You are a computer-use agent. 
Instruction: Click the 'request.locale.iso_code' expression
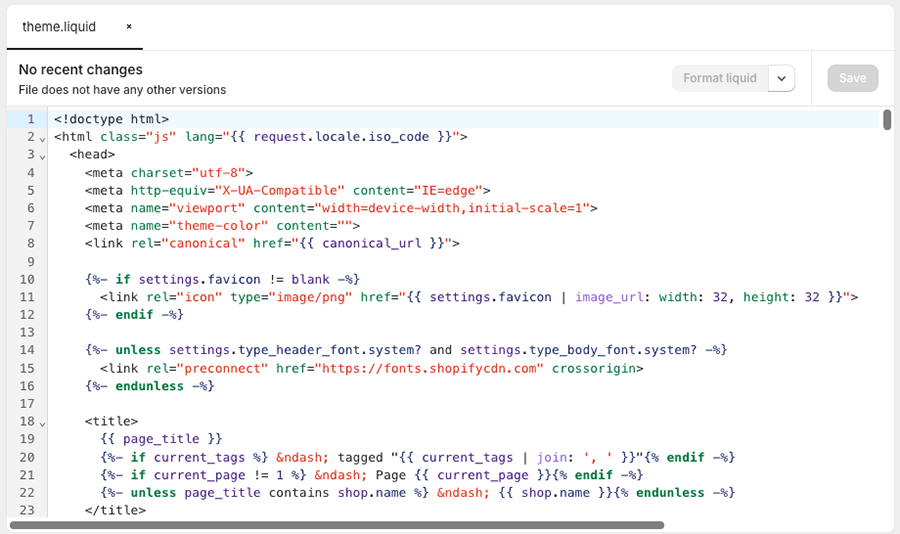(341, 137)
